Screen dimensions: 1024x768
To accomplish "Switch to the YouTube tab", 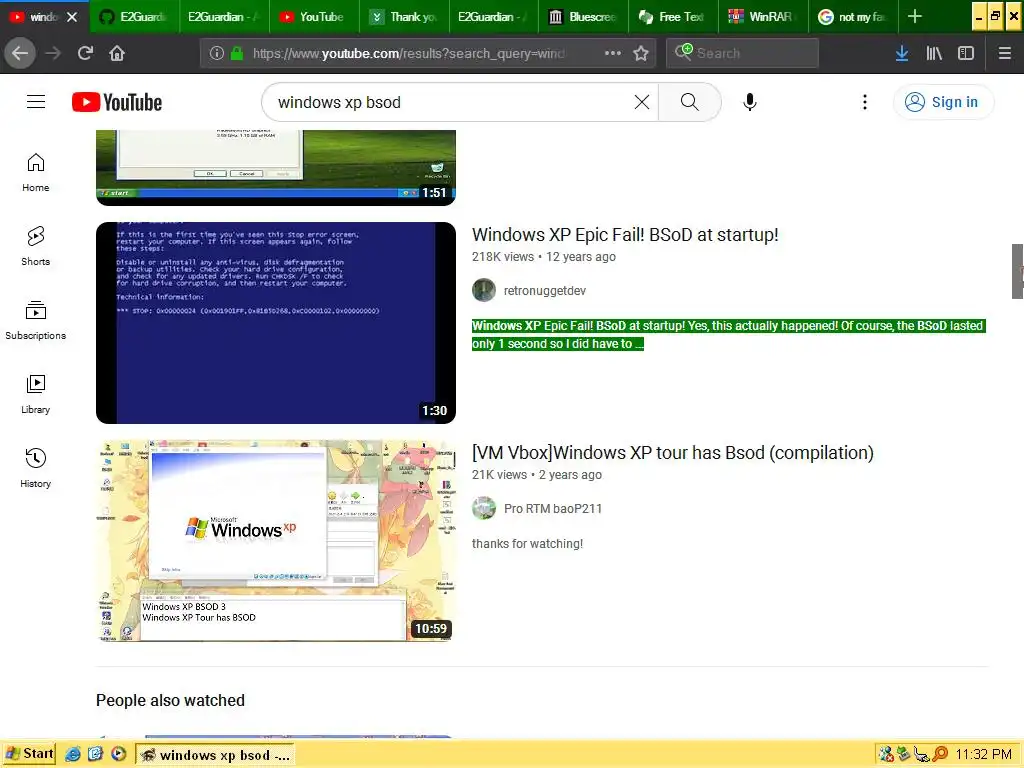I will (x=313, y=17).
